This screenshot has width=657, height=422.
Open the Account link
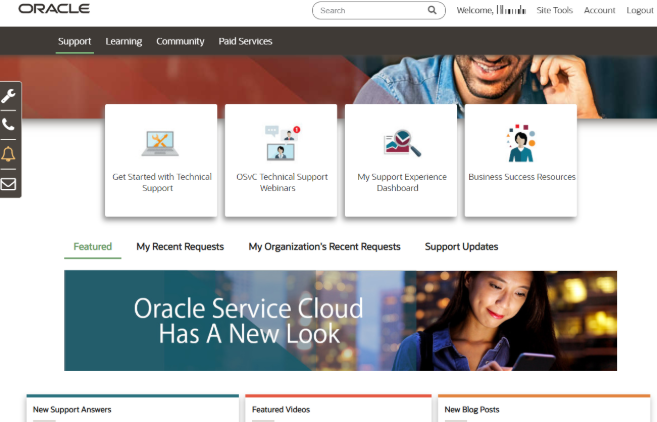[x=599, y=10]
